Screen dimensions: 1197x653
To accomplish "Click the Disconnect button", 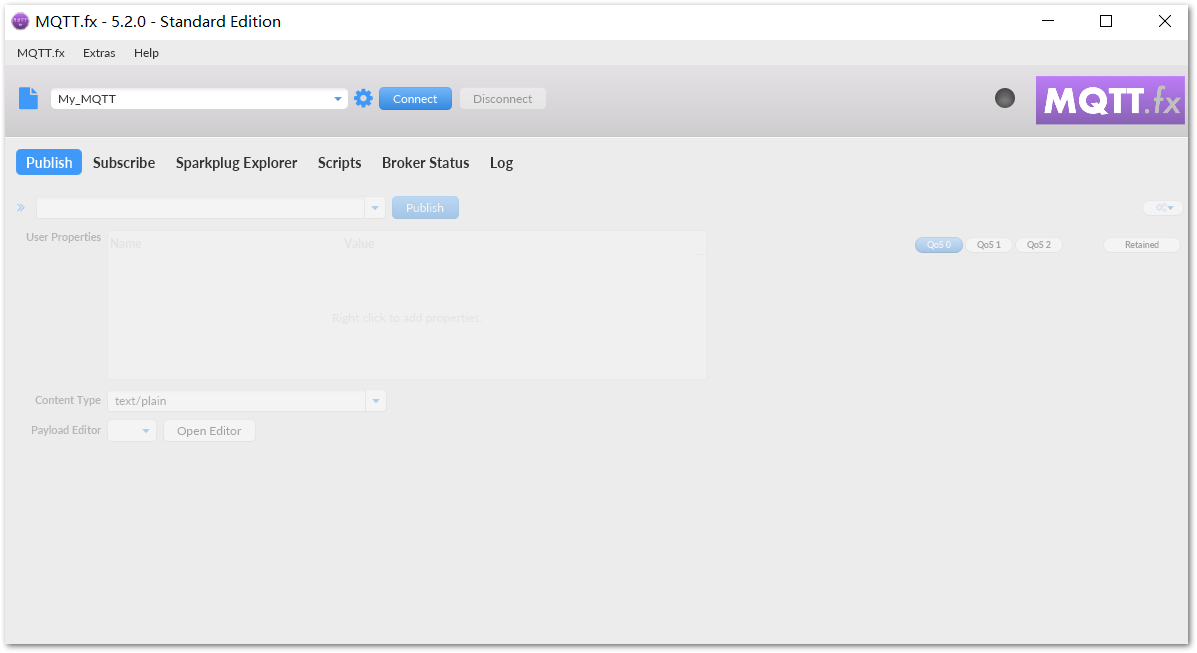I will [502, 99].
